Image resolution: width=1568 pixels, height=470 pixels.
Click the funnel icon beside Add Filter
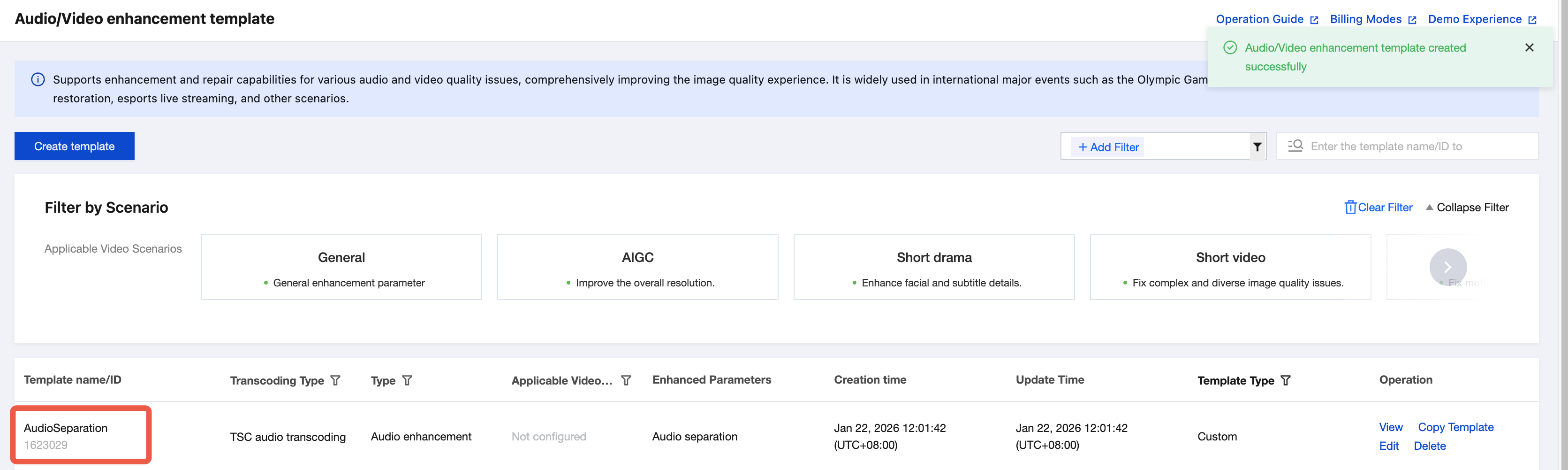(1257, 147)
